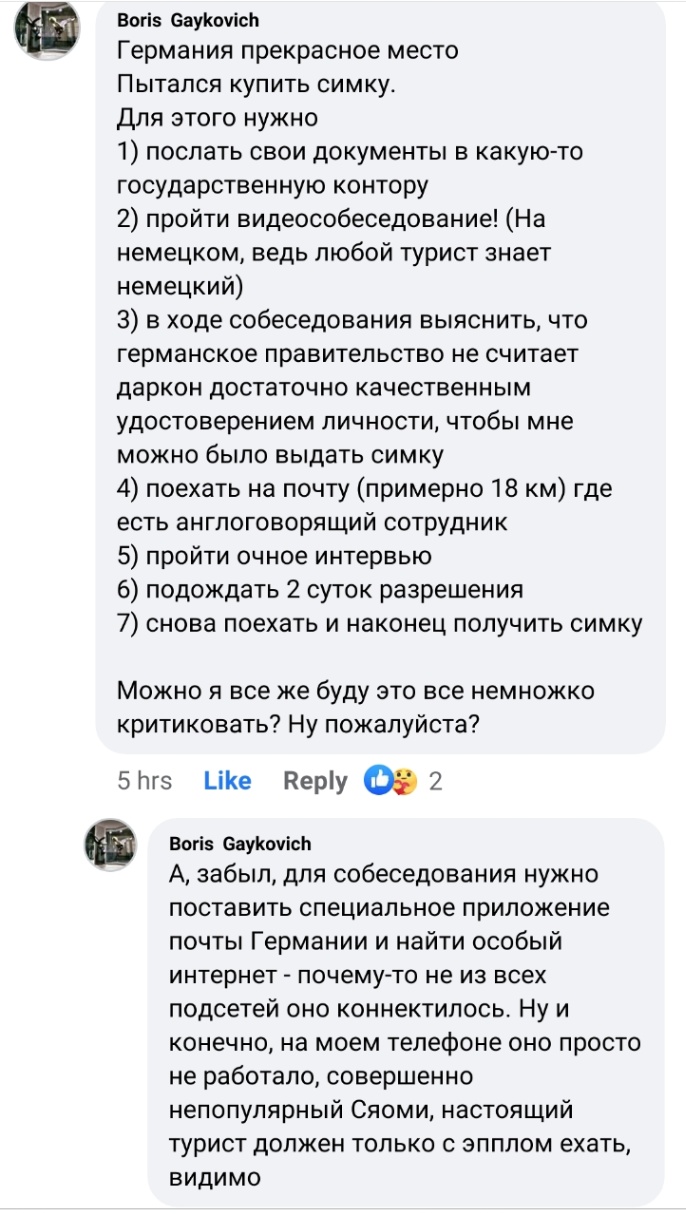The width and height of the screenshot is (686, 1216).
Task: Click step 7 about finally getting the SIM
Action: coord(380,624)
